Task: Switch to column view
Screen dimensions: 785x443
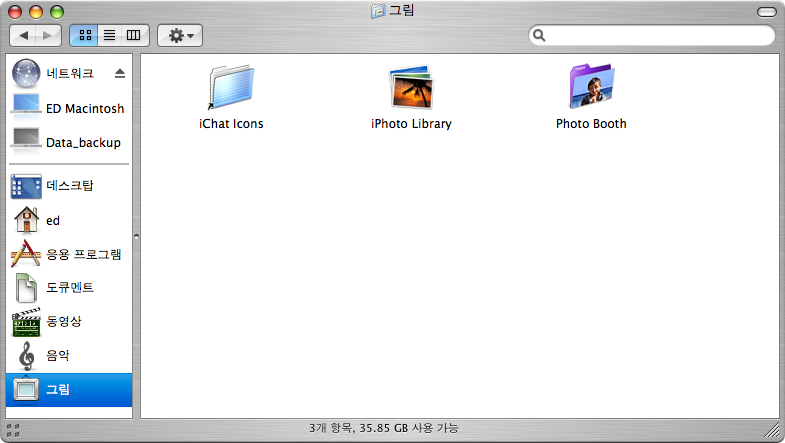Action: pyautogui.click(x=134, y=35)
